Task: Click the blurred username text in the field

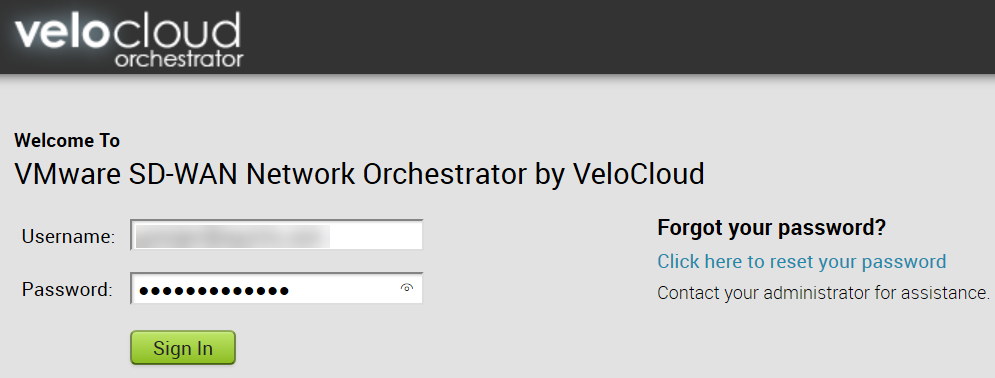Action: coord(233,235)
